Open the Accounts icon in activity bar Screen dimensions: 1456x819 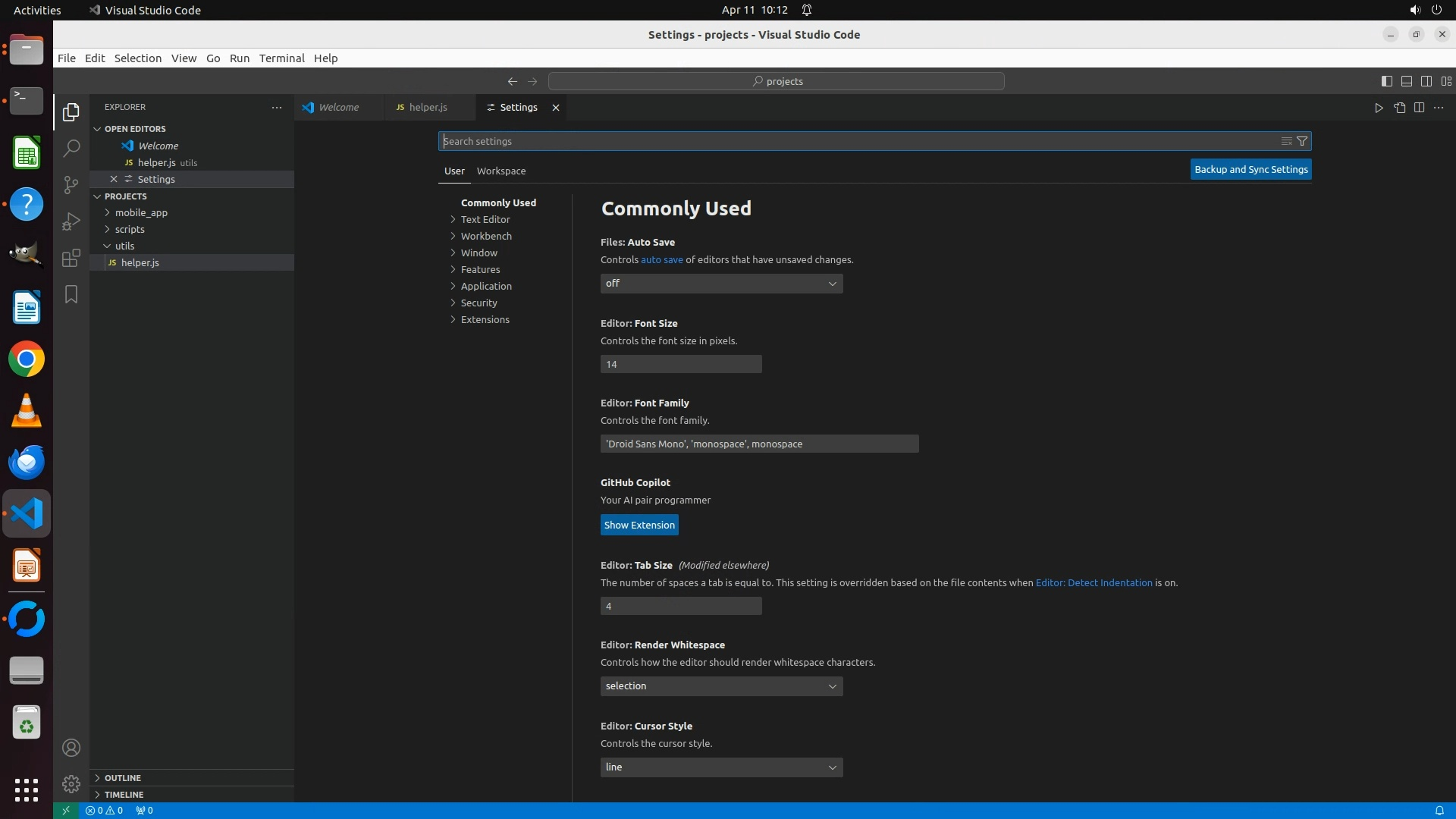pos(71,748)
